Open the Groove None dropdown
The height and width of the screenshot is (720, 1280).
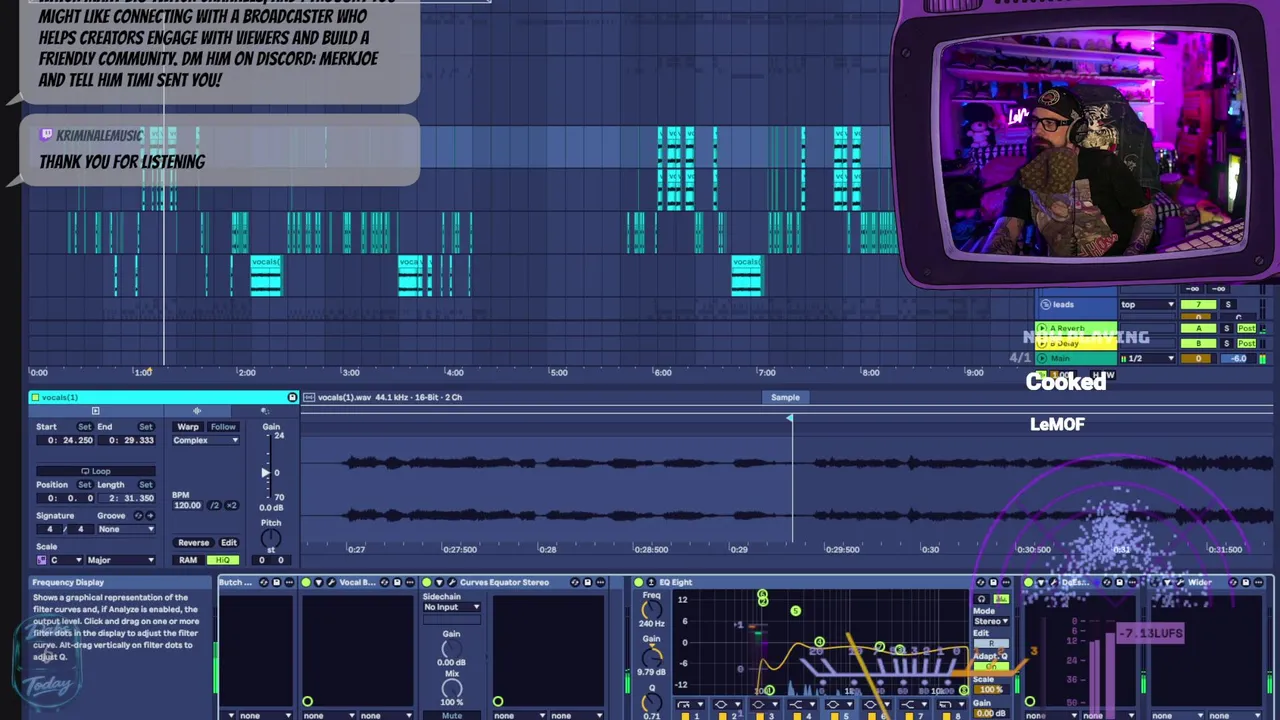126,529
